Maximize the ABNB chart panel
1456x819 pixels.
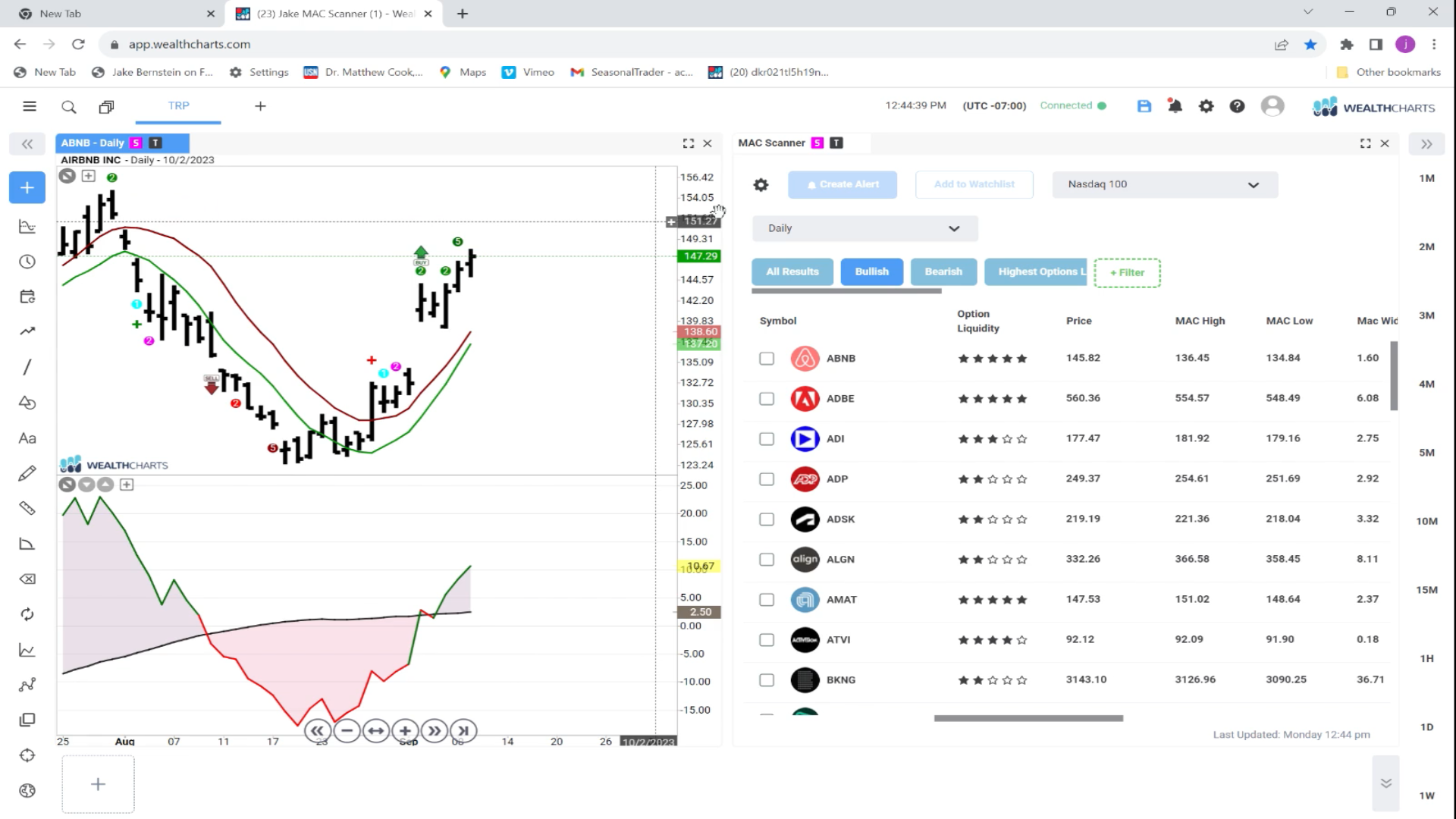689,143
